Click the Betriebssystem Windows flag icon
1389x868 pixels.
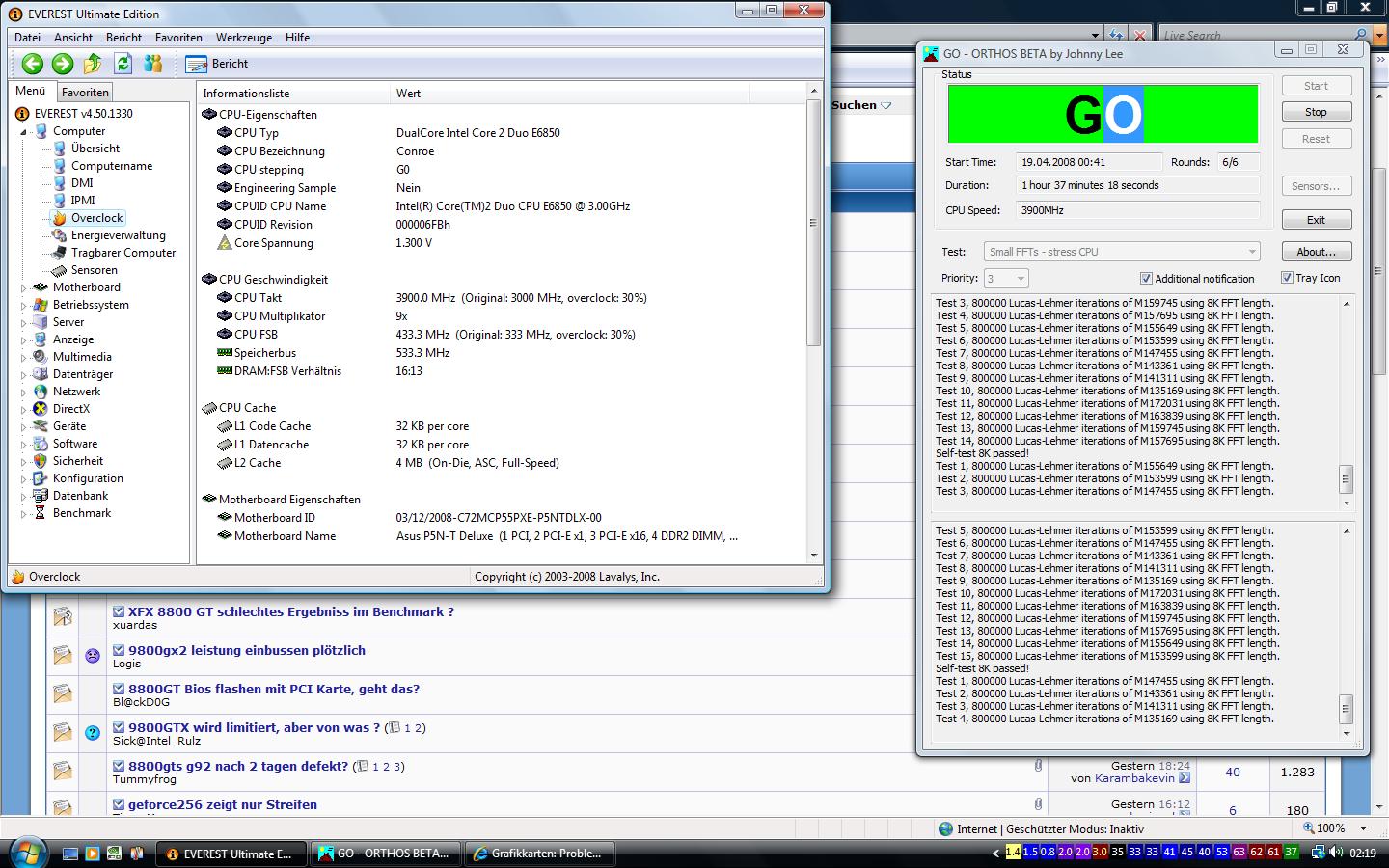tap(41, 305)
